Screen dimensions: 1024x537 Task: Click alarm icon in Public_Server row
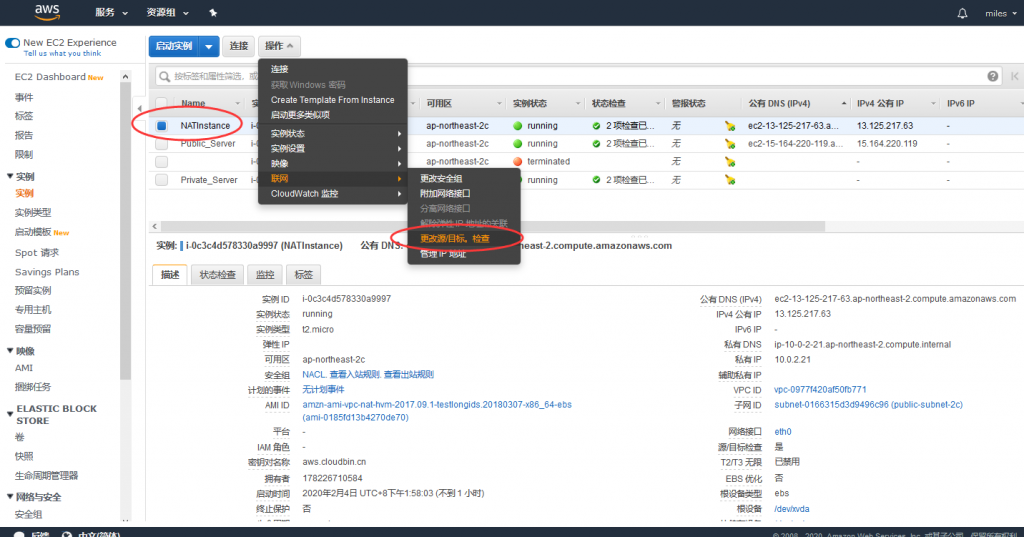pyautogui.click(x=730, y=144)
